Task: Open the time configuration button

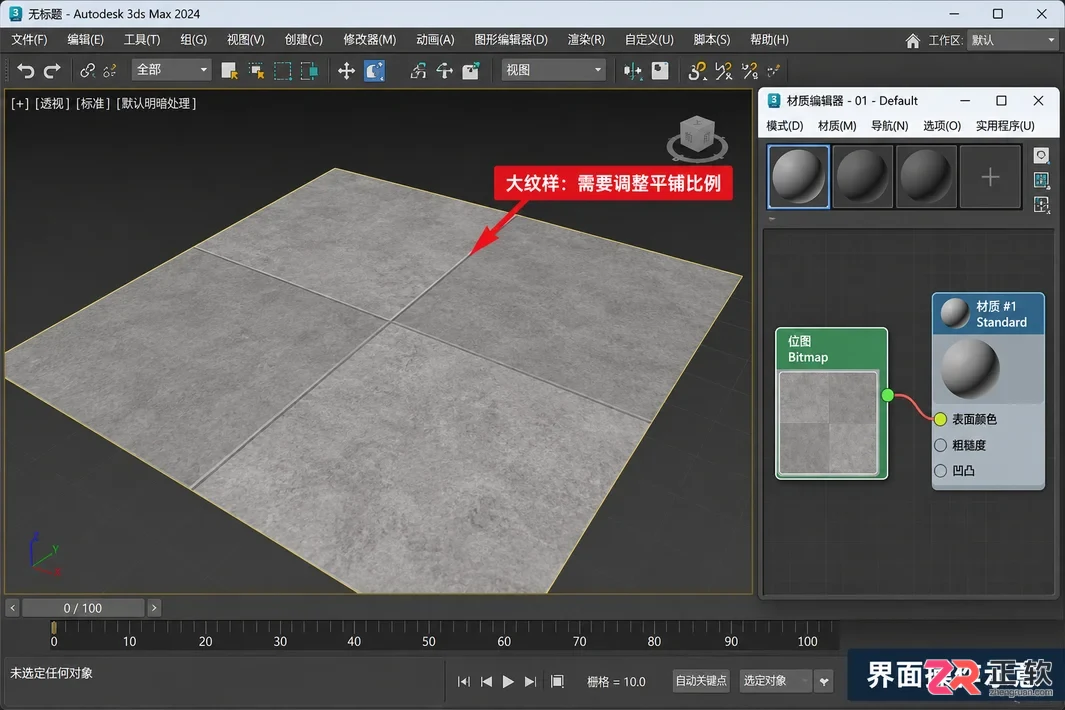Action: tap(557, 681)
